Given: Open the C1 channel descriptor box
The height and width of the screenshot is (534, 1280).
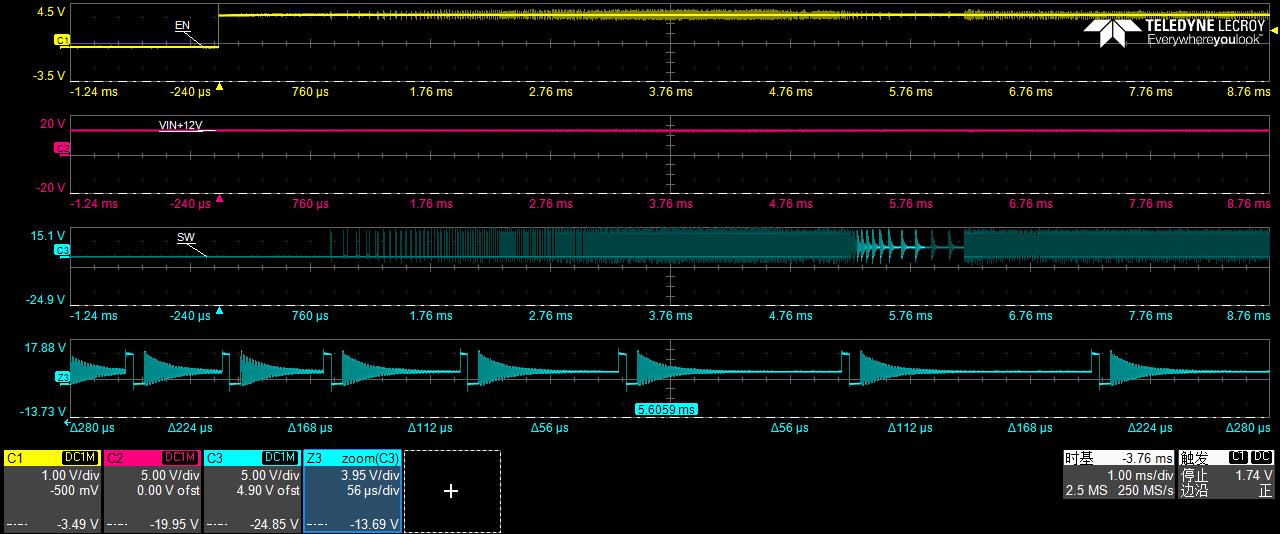Looking at the screenshot, I should click(52, 491).
